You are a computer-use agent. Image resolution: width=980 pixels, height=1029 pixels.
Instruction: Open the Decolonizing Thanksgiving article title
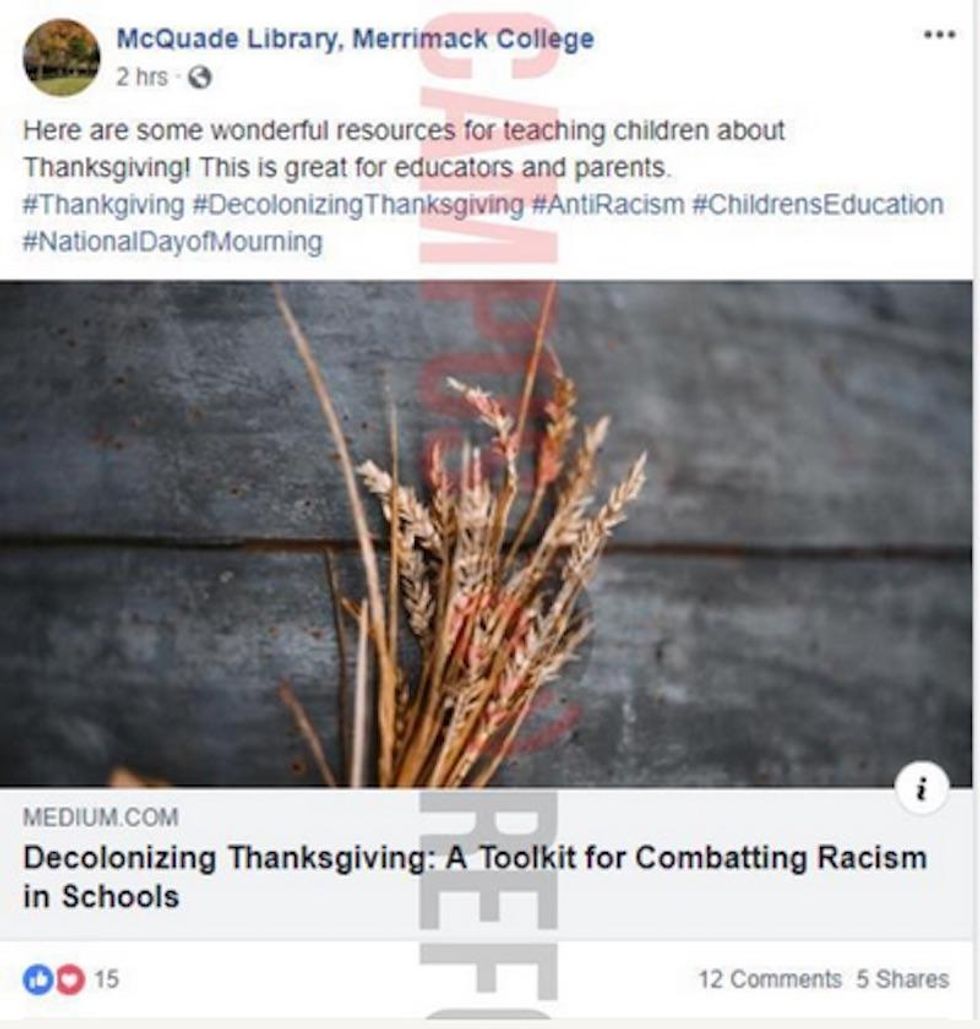tap(475, 877)
